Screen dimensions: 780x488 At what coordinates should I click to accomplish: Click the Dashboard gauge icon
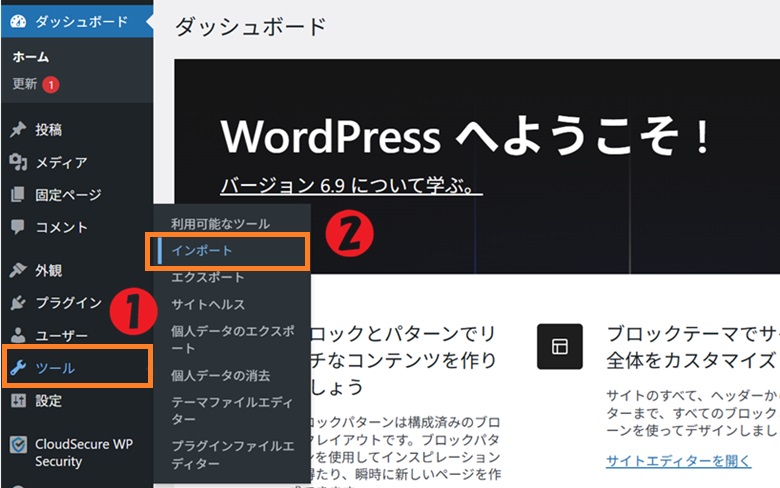pyautogui.click(x=18, y=21)
